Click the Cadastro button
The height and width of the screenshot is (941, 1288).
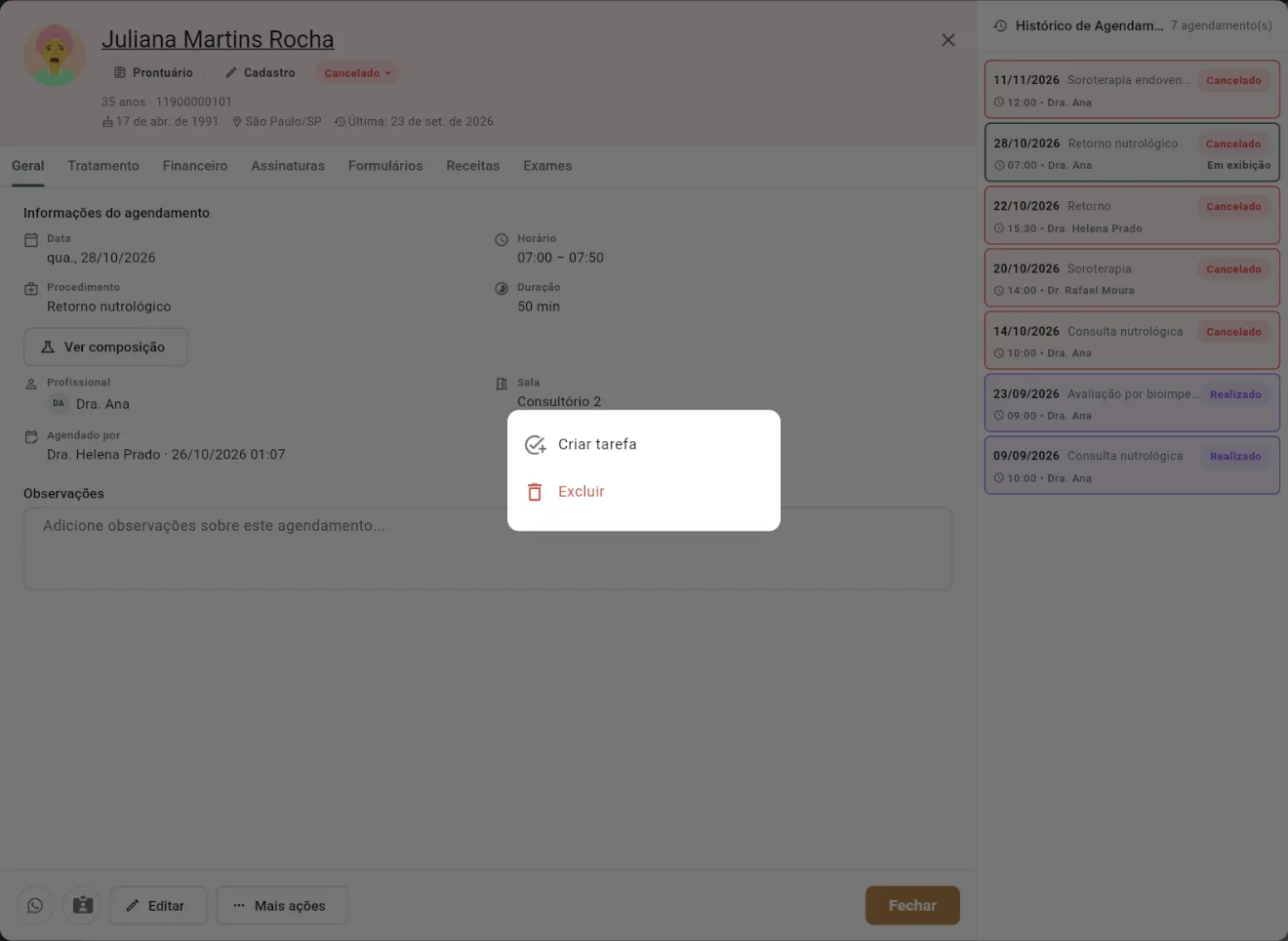click(260, 73)
